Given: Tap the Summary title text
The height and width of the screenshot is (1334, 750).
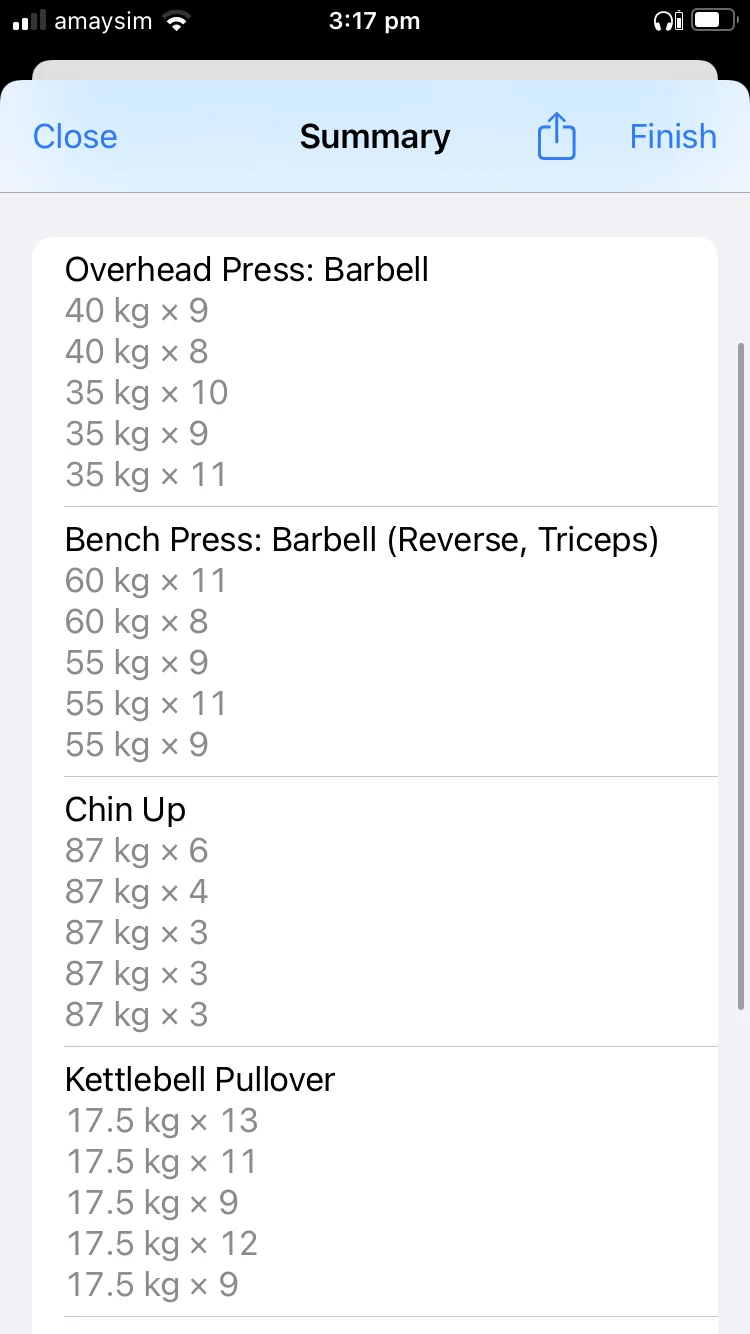Looking at the screenshot, I should coord(375,136).
